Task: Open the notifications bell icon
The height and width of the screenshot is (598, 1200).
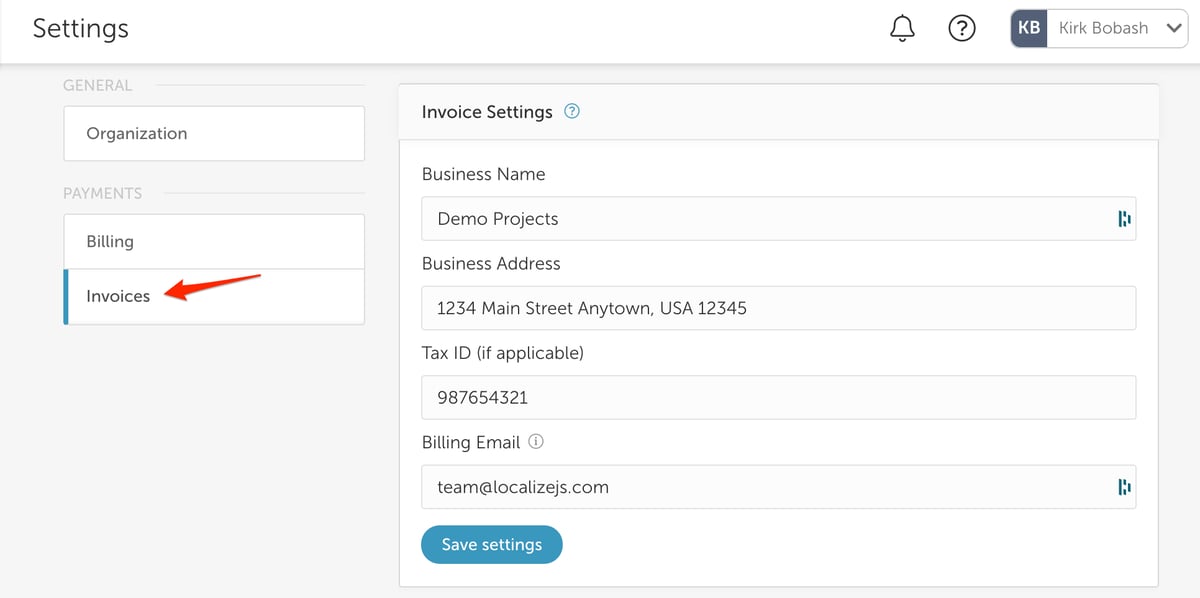Action: (902, 29)
